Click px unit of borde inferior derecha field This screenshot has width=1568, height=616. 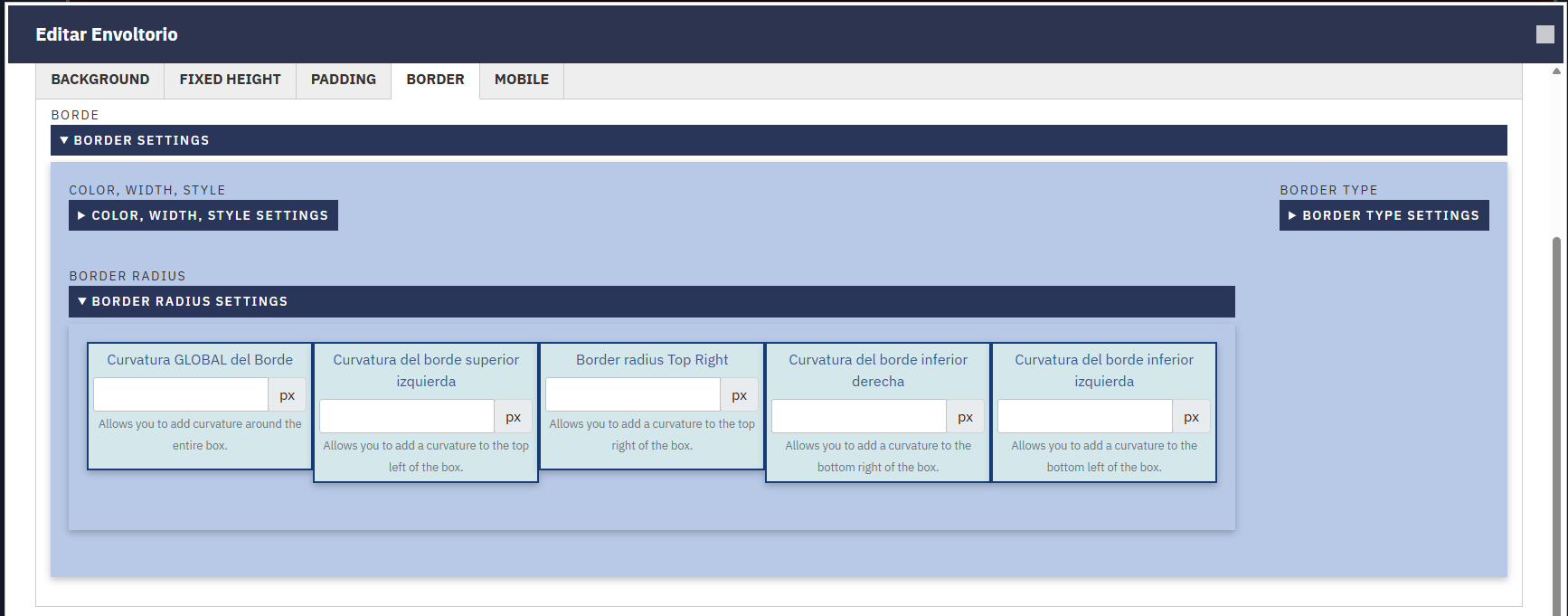966,416
